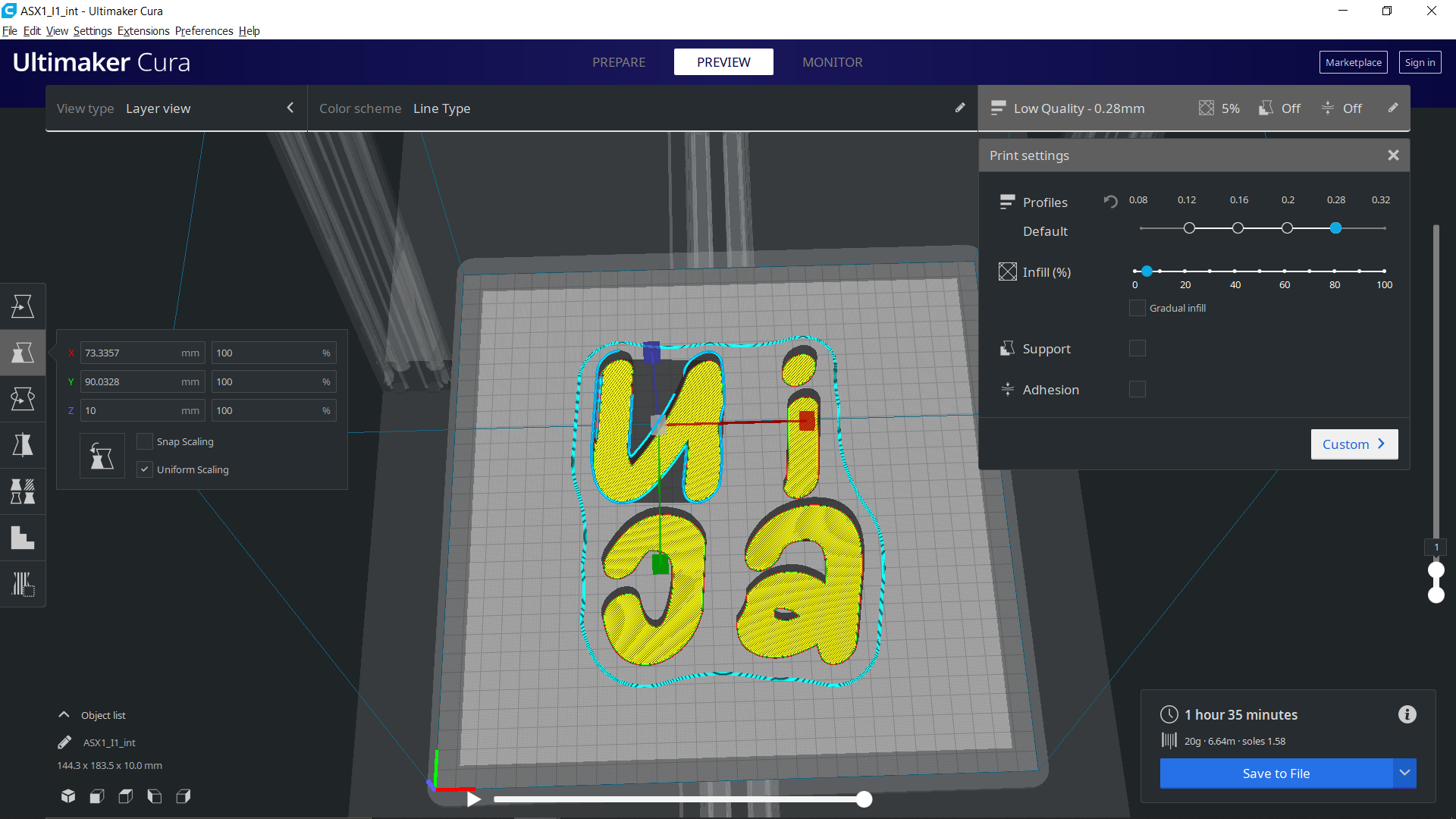Viewport: 1456px width, 819px height.
Task: Open print info details icon
Action: [x=1407, y=714]
